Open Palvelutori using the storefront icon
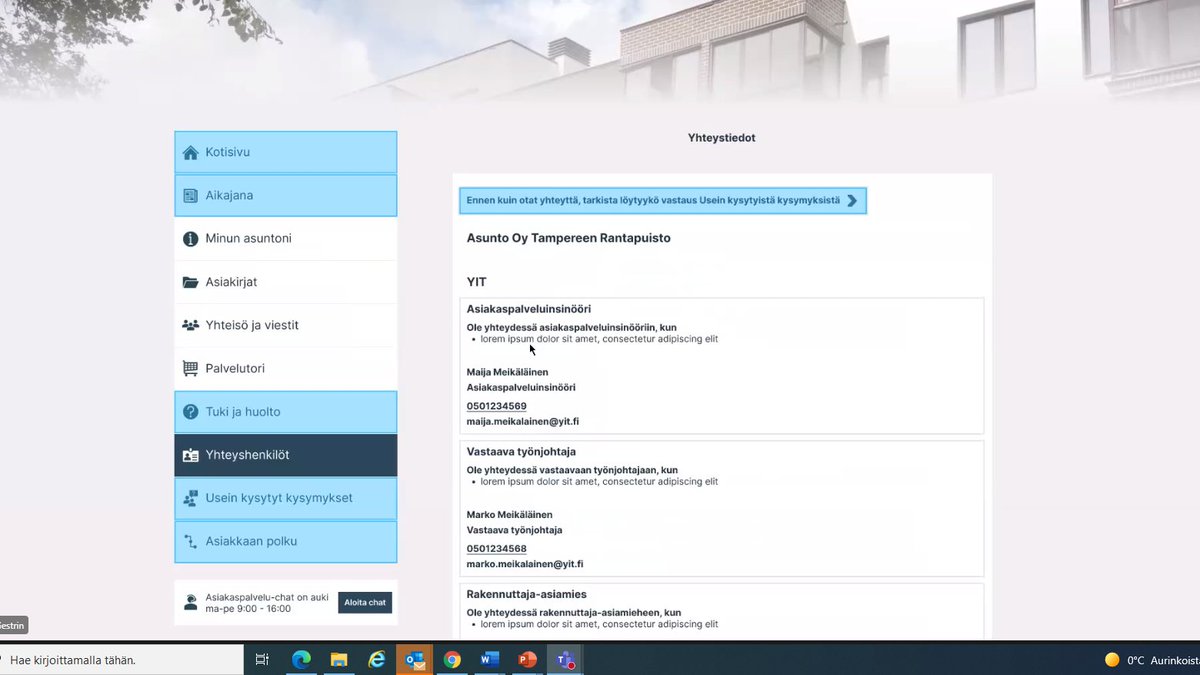This screenshot has width=1200, height=675. (x=190, y=368)
